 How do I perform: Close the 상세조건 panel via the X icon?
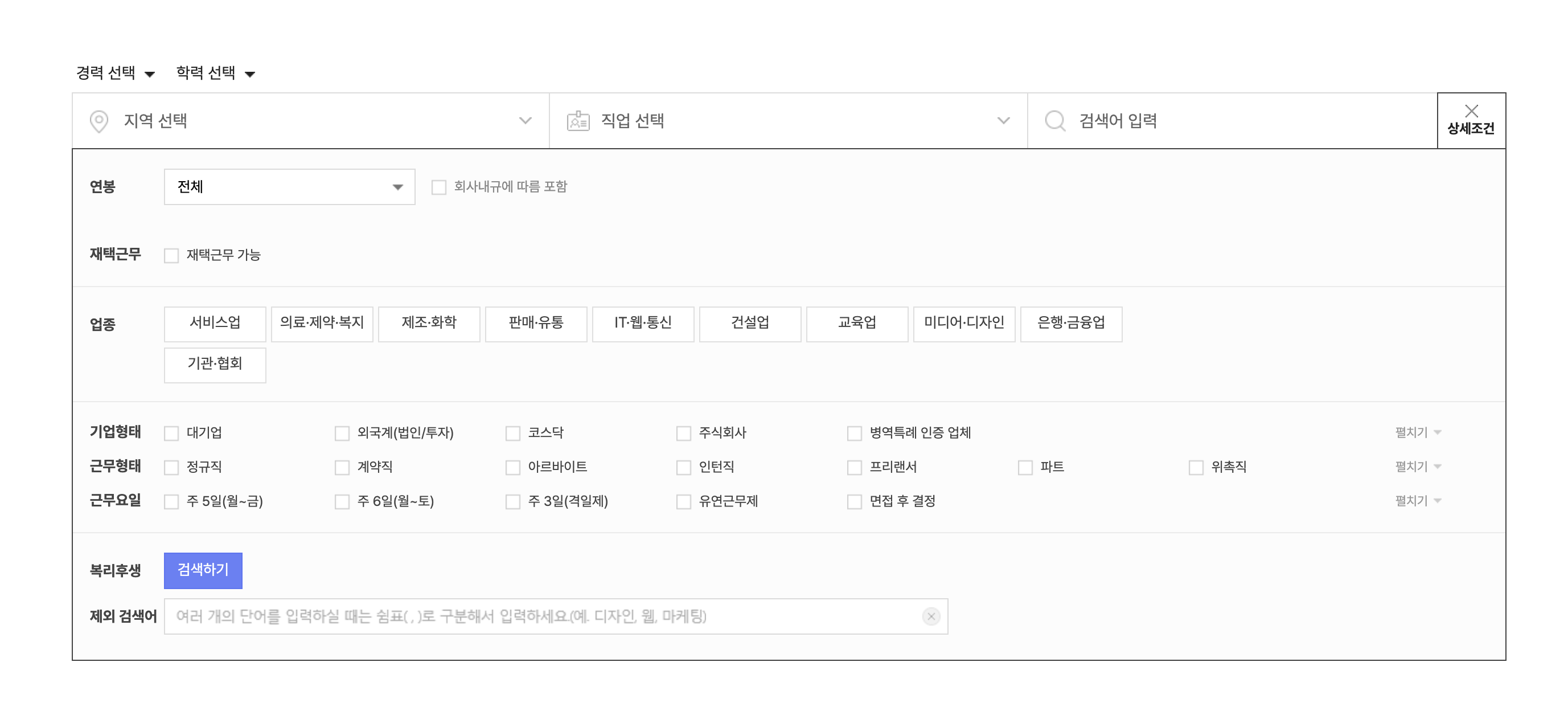click(1471, 112)
